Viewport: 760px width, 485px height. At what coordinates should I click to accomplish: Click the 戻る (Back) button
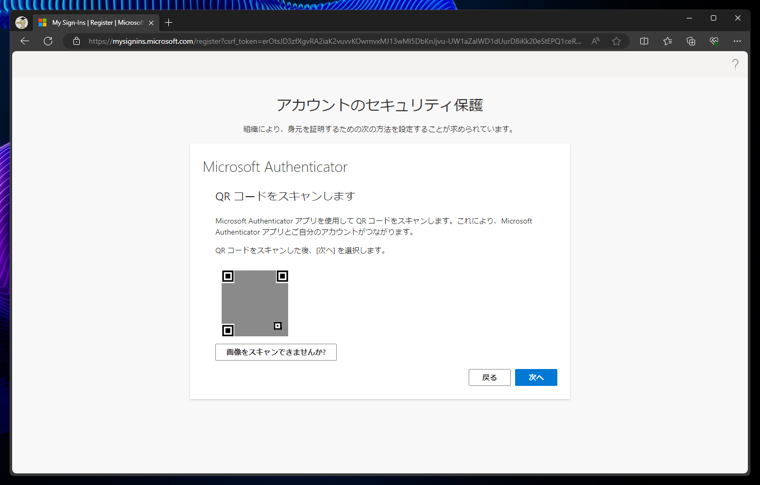point(490,377)
